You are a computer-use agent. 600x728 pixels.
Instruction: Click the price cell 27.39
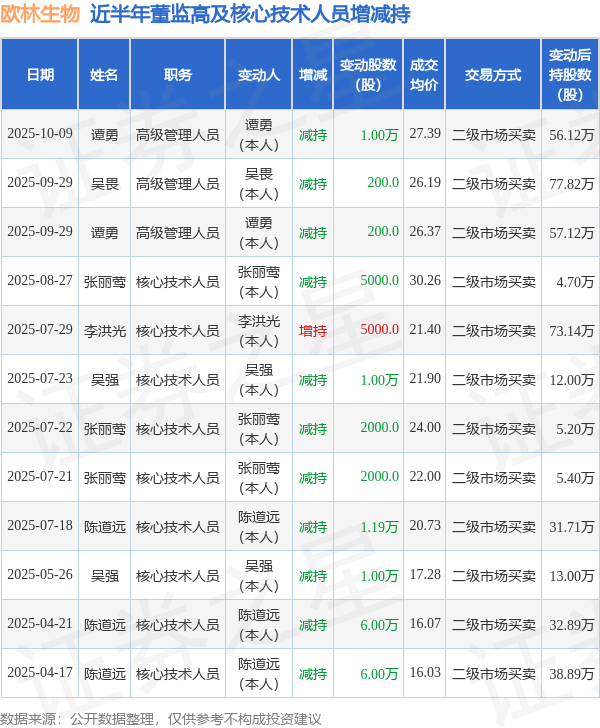click(424, 134)
